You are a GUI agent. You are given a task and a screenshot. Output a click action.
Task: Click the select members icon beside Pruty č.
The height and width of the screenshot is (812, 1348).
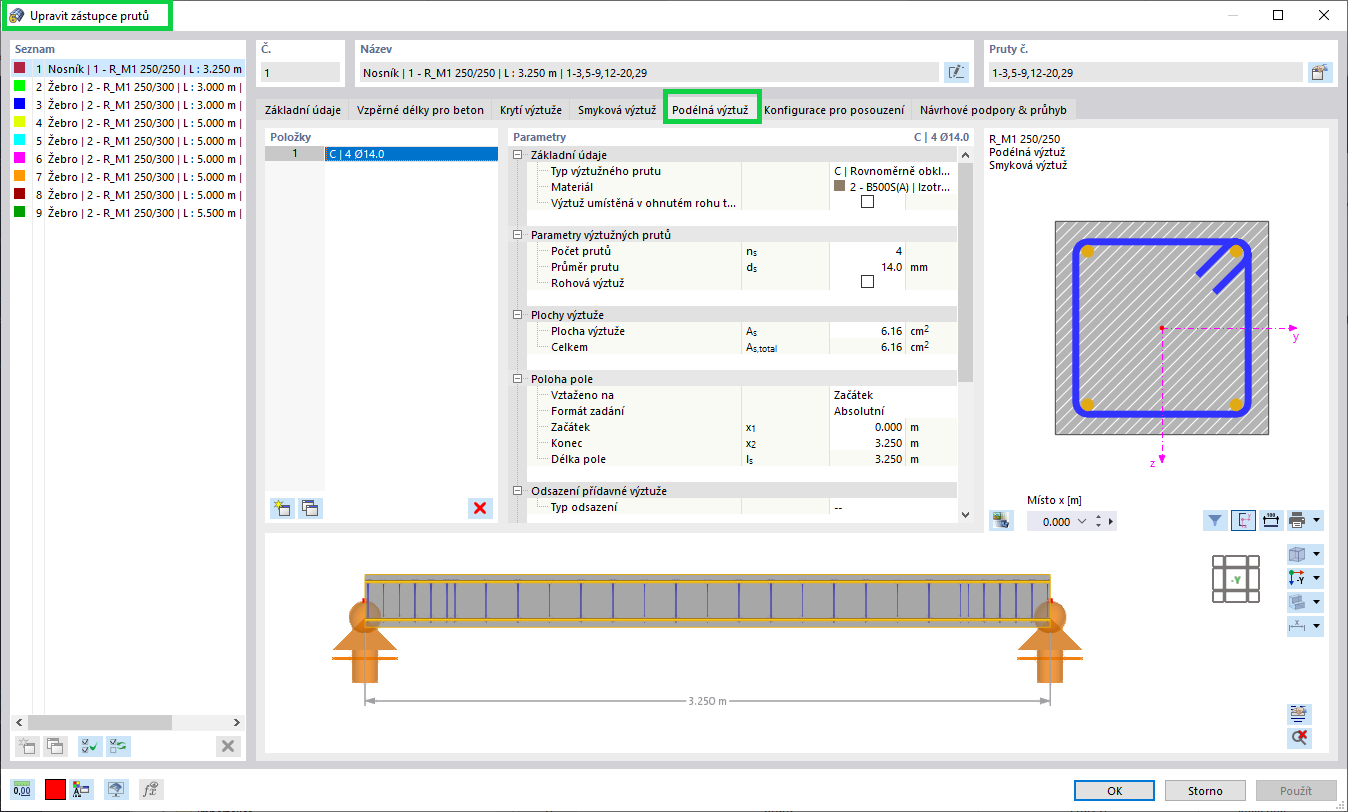1320,72
